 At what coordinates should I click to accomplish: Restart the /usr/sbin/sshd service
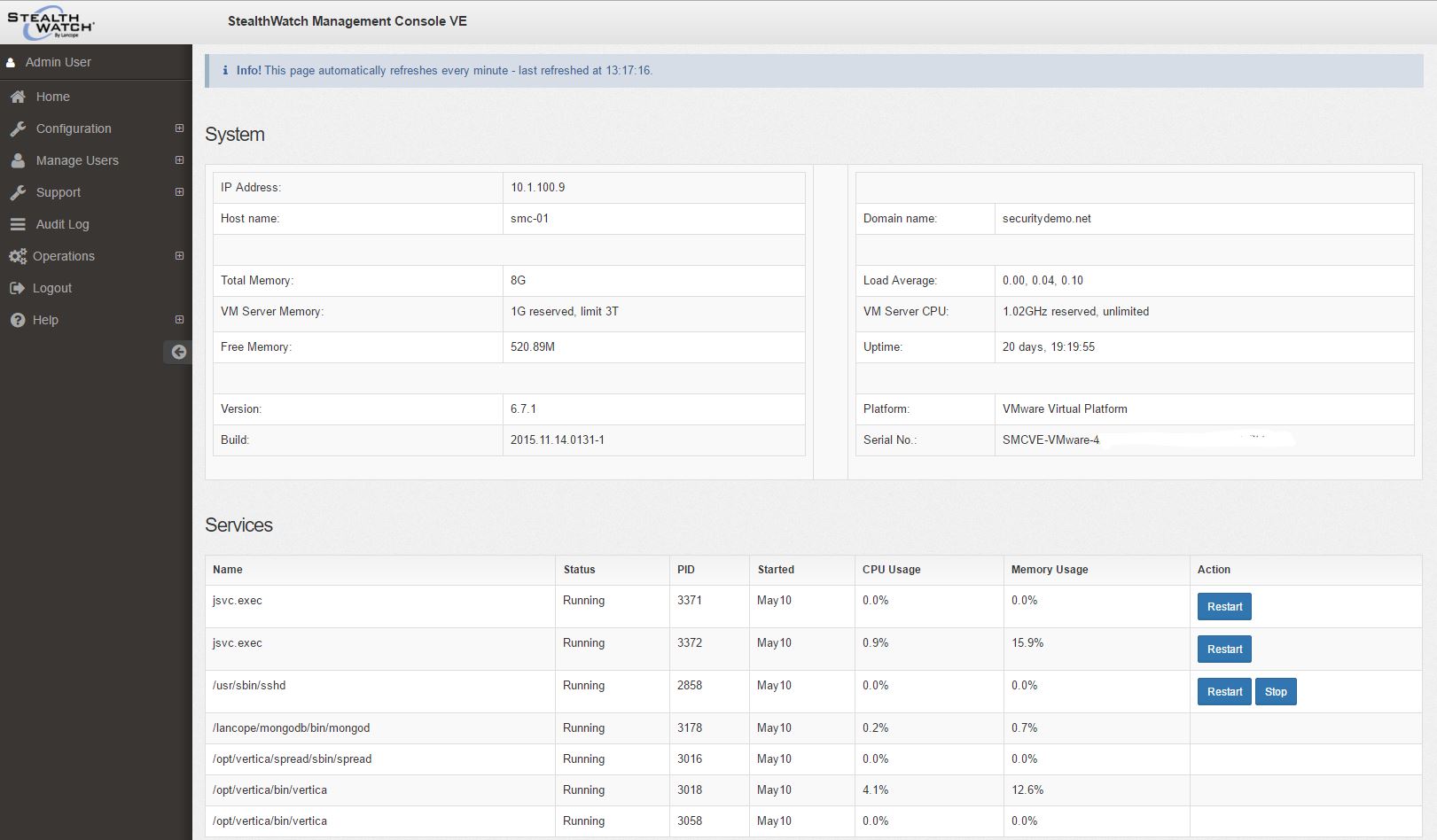[x=1224, y=692]
